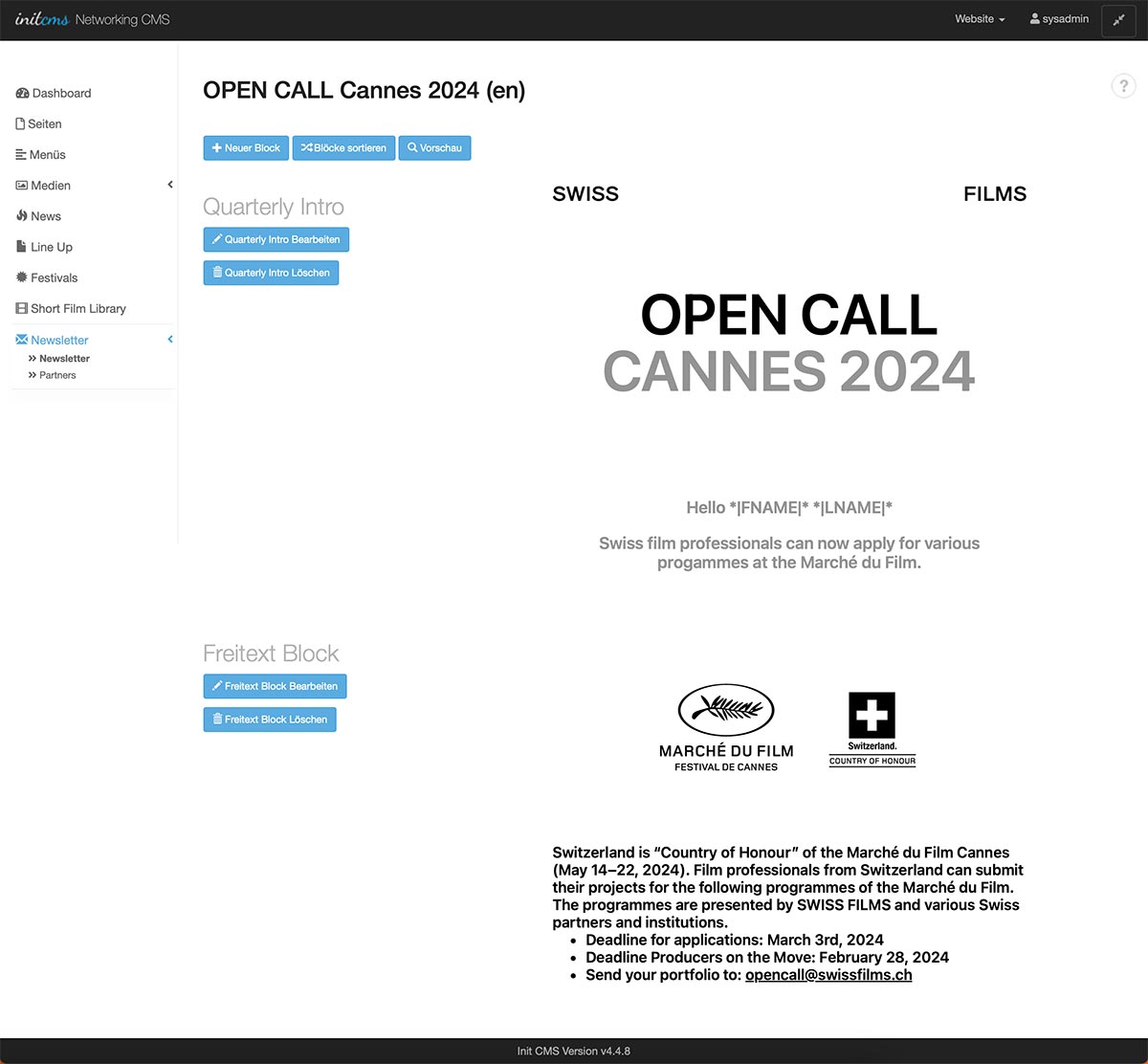Viewport: 1148px width, 1064px height.
Task: Click the Dashboard gauge icon in sidebar
Action: coord(22,94)
